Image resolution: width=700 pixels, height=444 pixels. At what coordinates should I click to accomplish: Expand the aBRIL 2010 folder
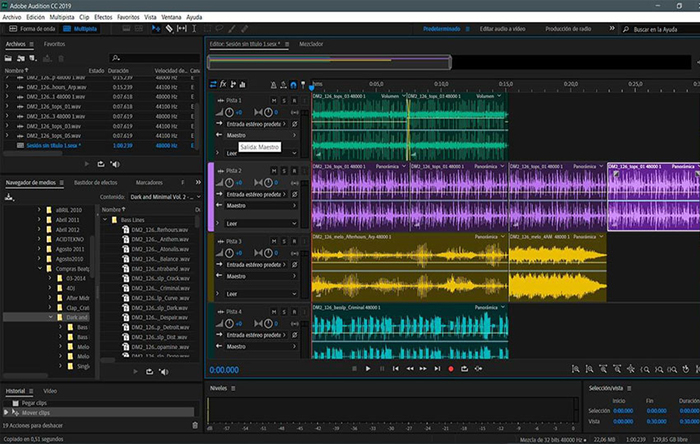click(40, 210)
